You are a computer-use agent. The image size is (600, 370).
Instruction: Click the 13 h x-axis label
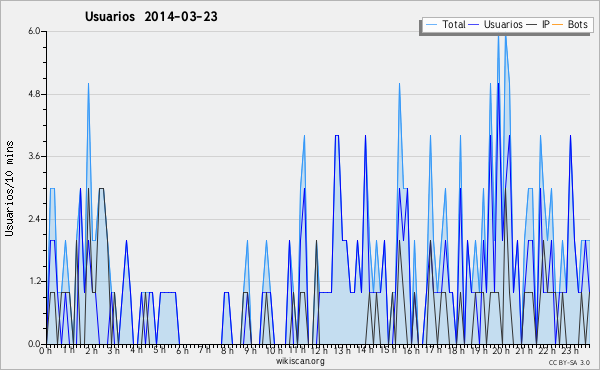coord(342,350)
